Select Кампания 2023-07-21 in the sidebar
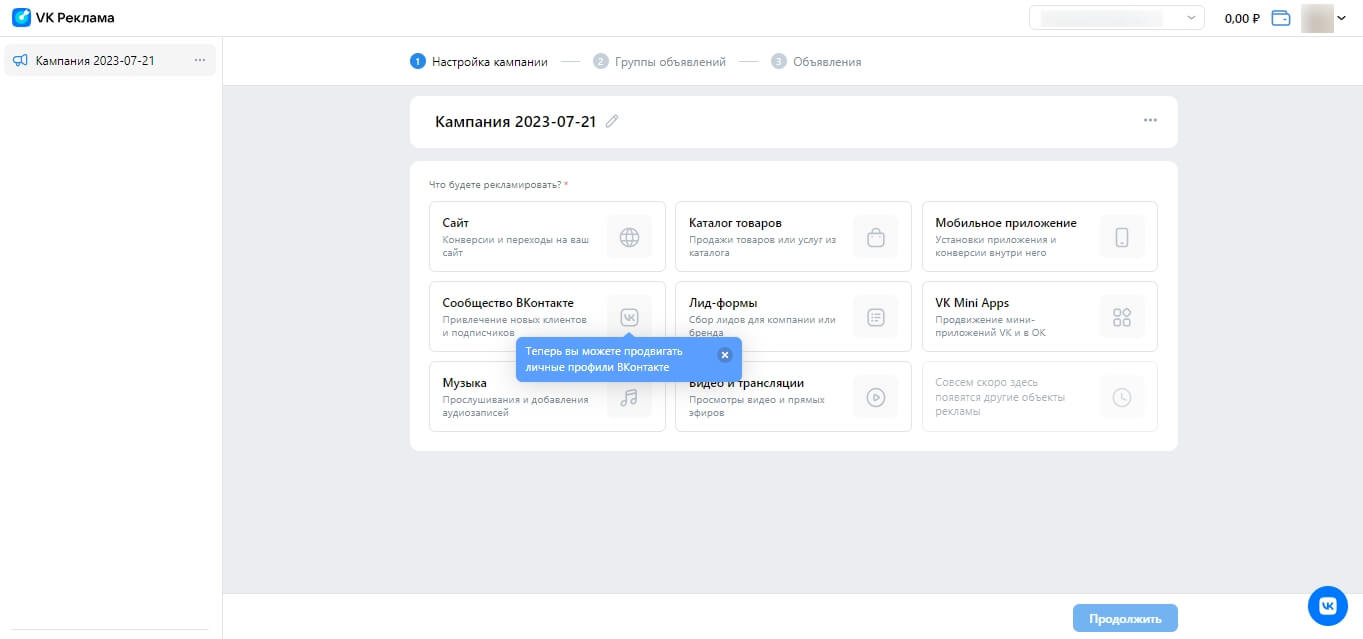 [95, 61]
